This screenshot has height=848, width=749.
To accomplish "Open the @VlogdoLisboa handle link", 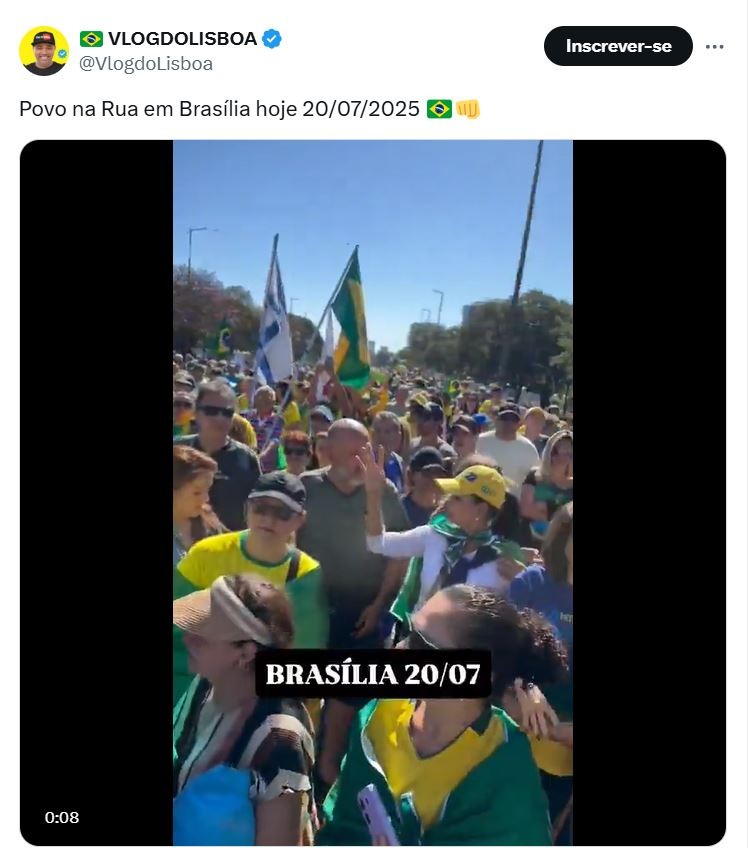I will 146,64.
